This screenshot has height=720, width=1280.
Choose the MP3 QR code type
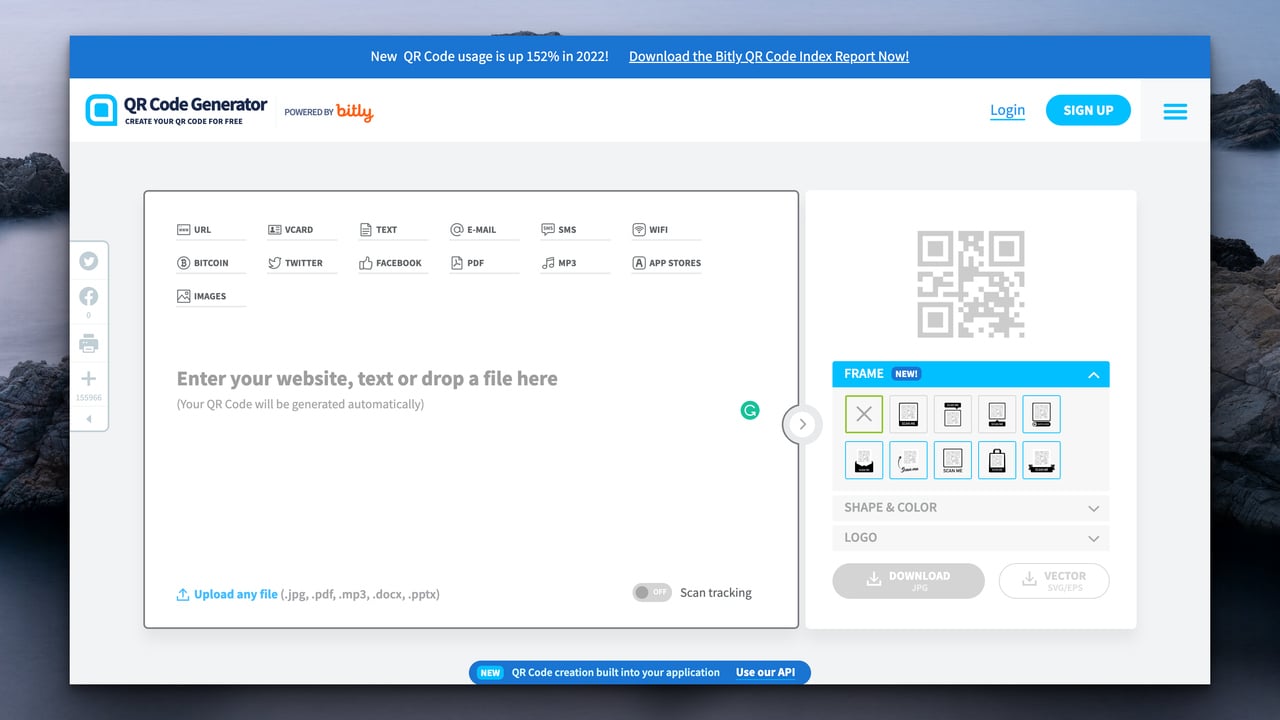click(576, 263)
